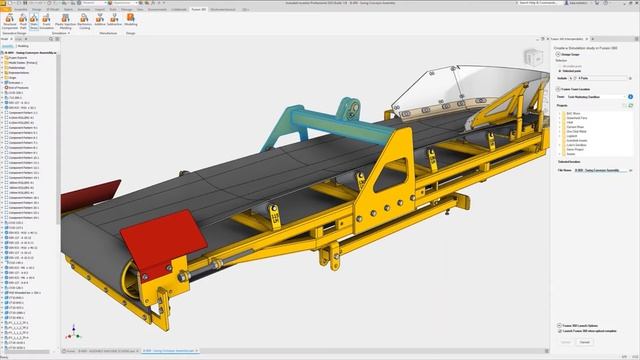This screenshot has height=360, width=640.
Task: Select 'Cement Mixer' in Projects list
Action: click(x=575, y=127)
